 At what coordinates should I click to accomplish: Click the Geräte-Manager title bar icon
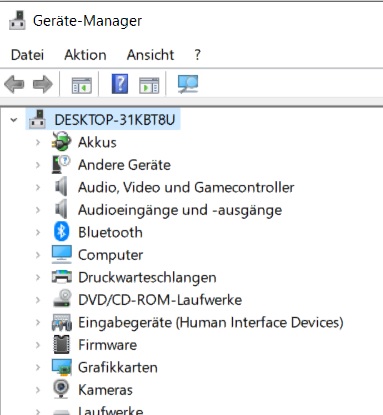tap(17, 21)
